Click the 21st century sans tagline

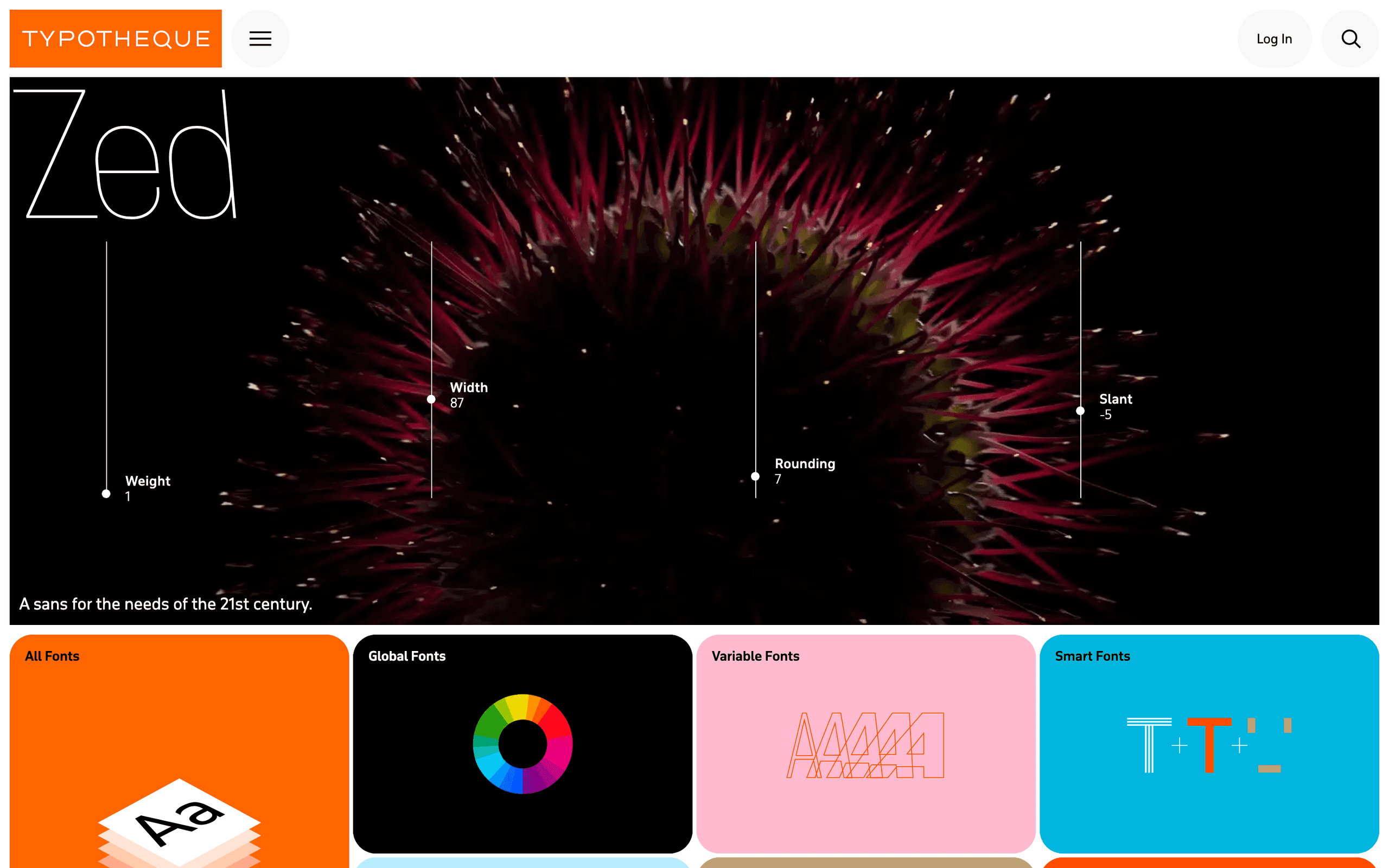(166, 604)
